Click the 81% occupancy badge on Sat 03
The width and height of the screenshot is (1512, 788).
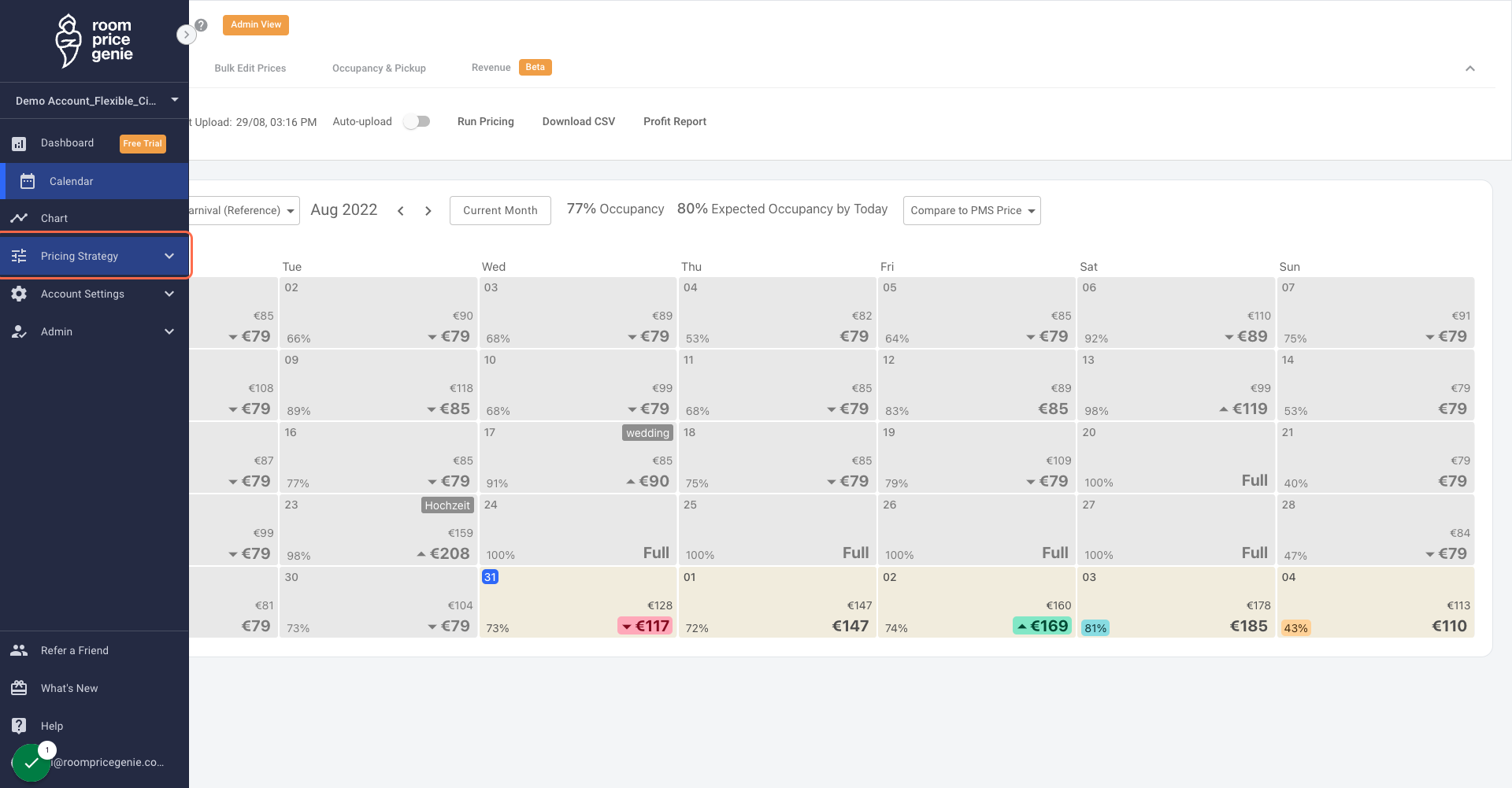pos(1095,628)
